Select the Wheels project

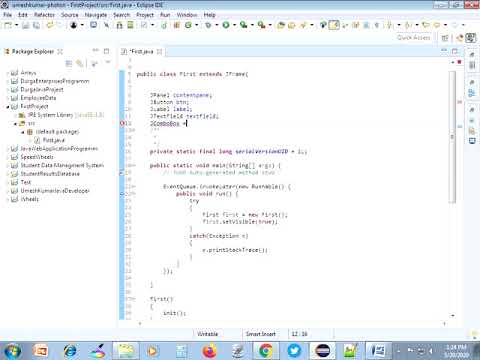click(x=29, y=199)
